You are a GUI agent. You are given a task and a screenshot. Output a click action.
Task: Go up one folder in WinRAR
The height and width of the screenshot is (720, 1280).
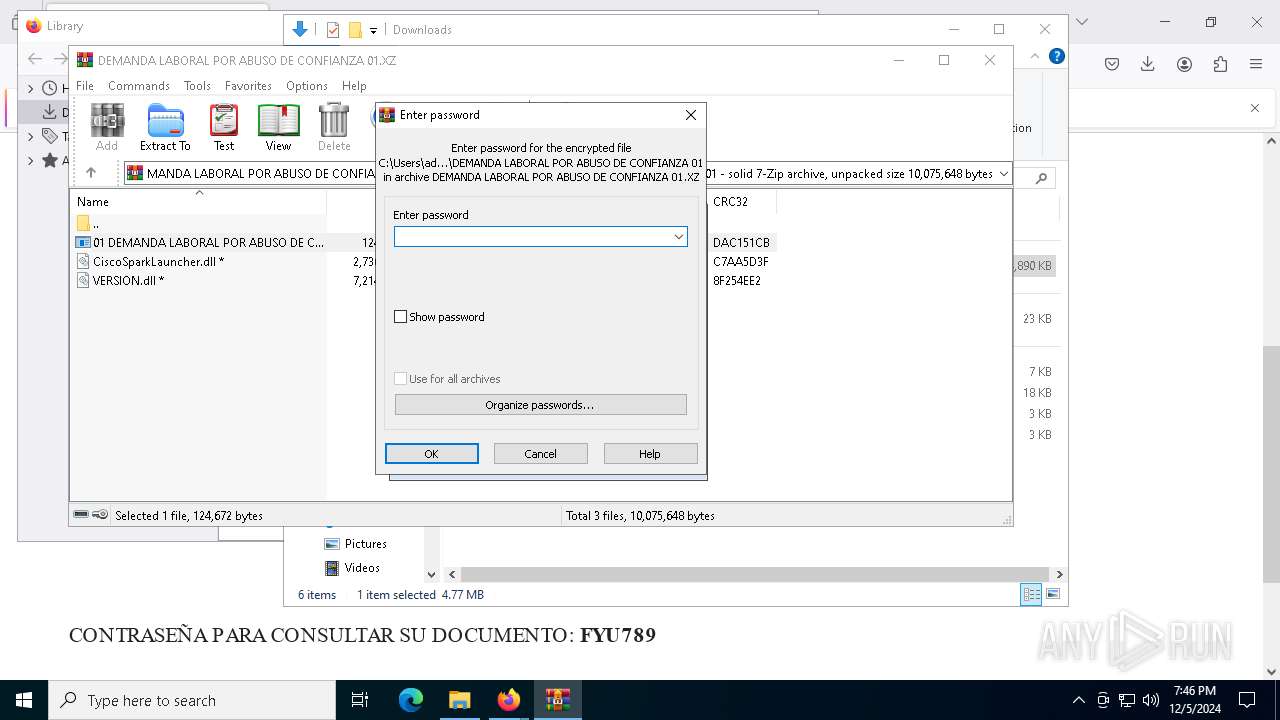pos(91,173)
